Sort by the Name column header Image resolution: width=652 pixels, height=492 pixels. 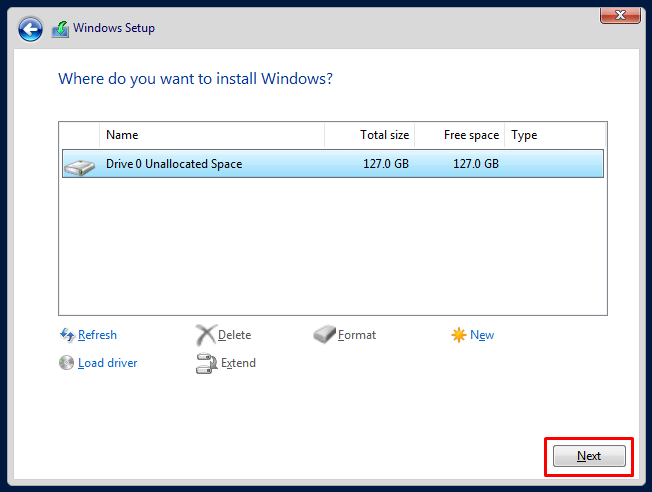[212, 135]
